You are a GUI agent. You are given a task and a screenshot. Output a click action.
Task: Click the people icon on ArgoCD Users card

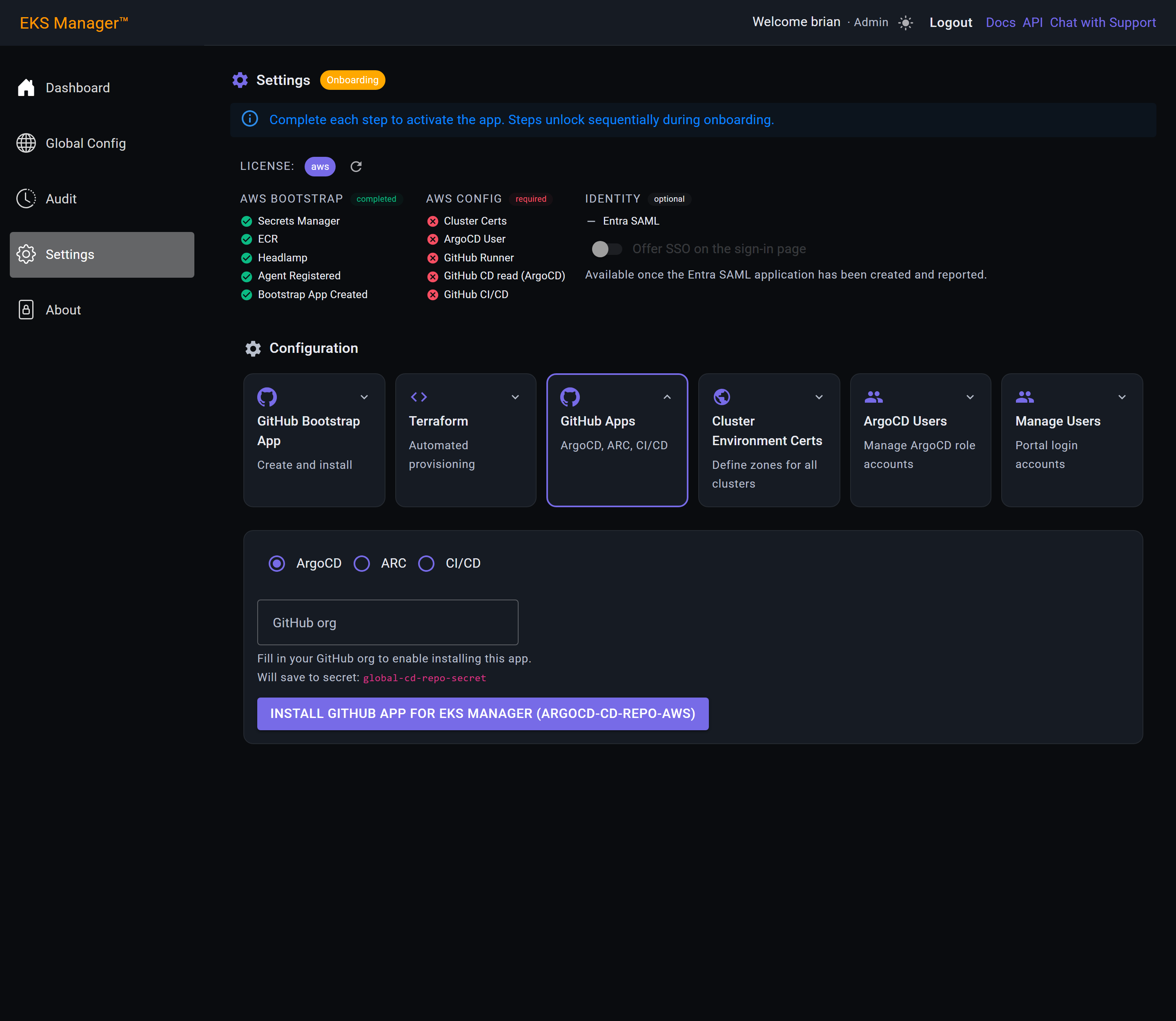click(x=873, y=397)
